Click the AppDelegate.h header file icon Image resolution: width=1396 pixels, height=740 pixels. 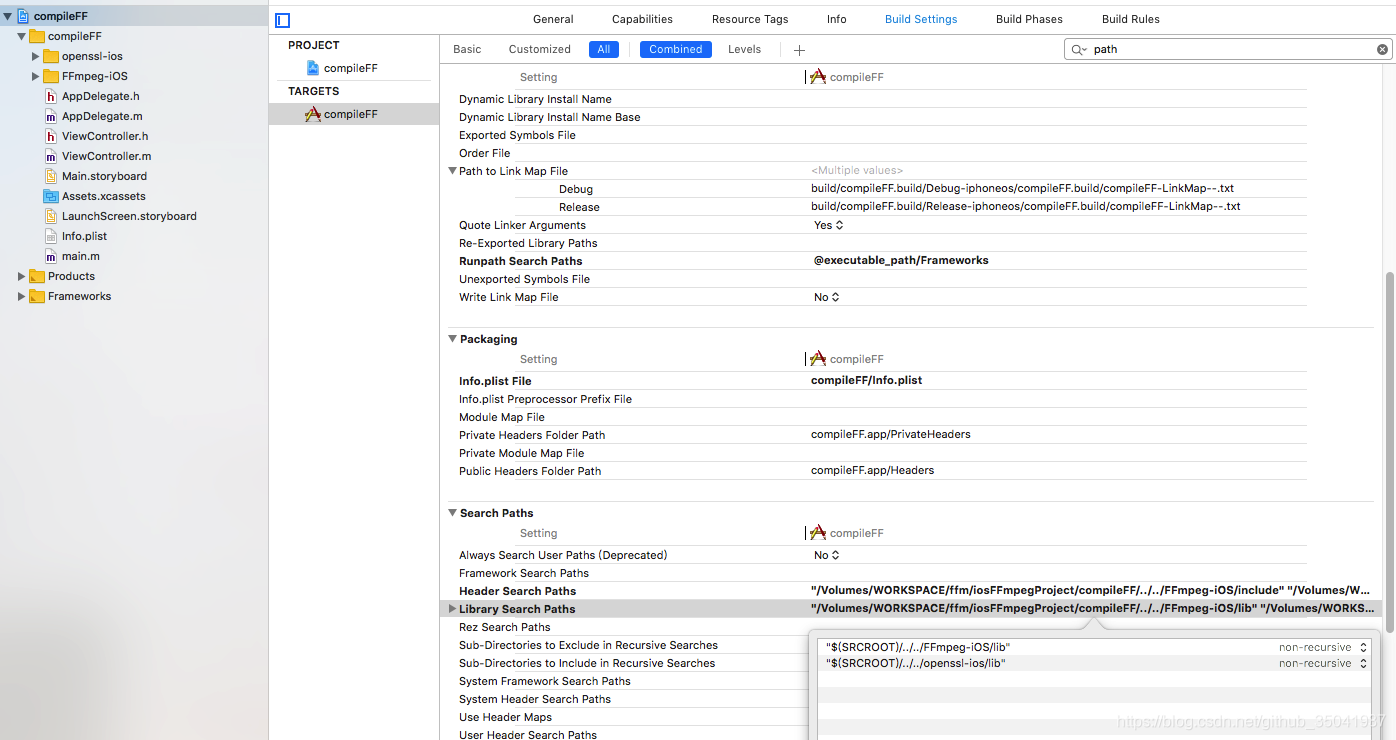click(x=52, y=96)
